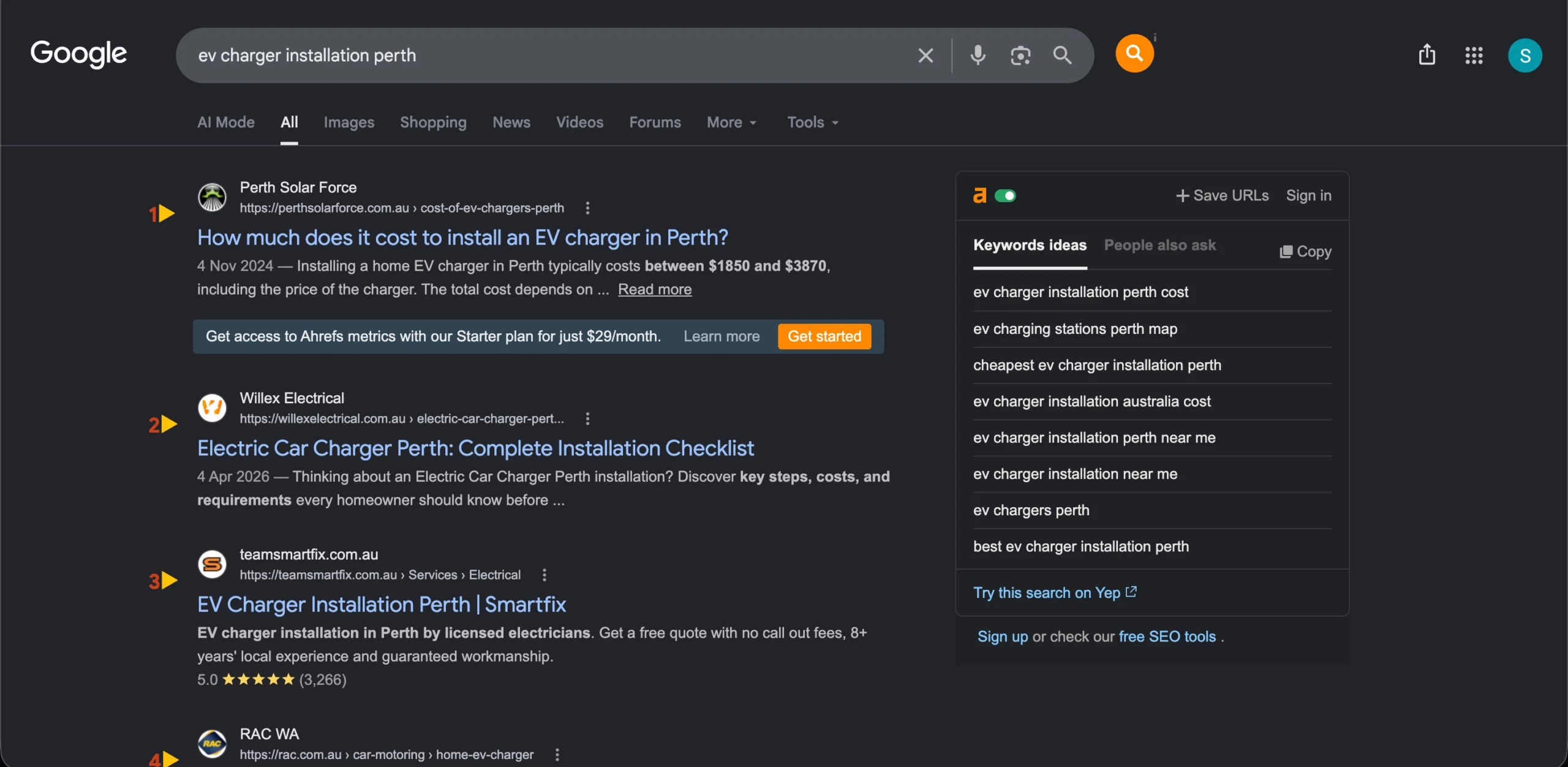
Task: Click the orange Get started button
Action: pyautogui.click(x=824, y=336)
